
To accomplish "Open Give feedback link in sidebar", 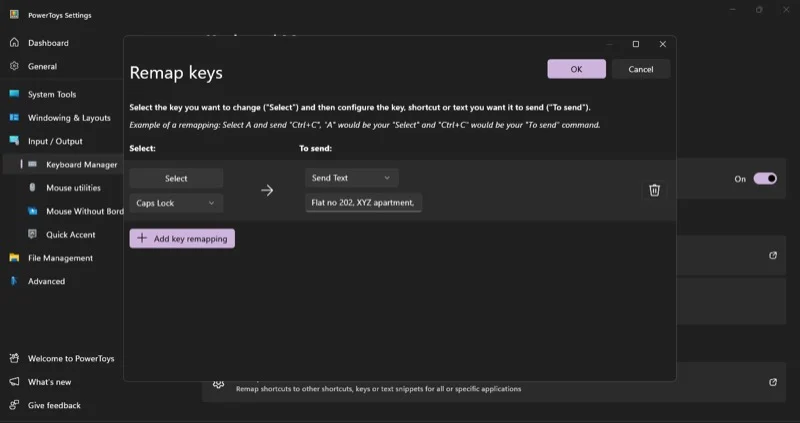I will pyautogui.click(x=54, y=406).
